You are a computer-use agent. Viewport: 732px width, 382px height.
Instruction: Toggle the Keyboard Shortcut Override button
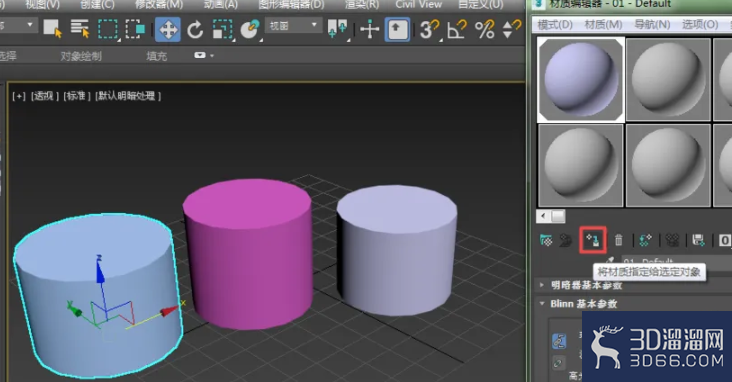(397, 29)
